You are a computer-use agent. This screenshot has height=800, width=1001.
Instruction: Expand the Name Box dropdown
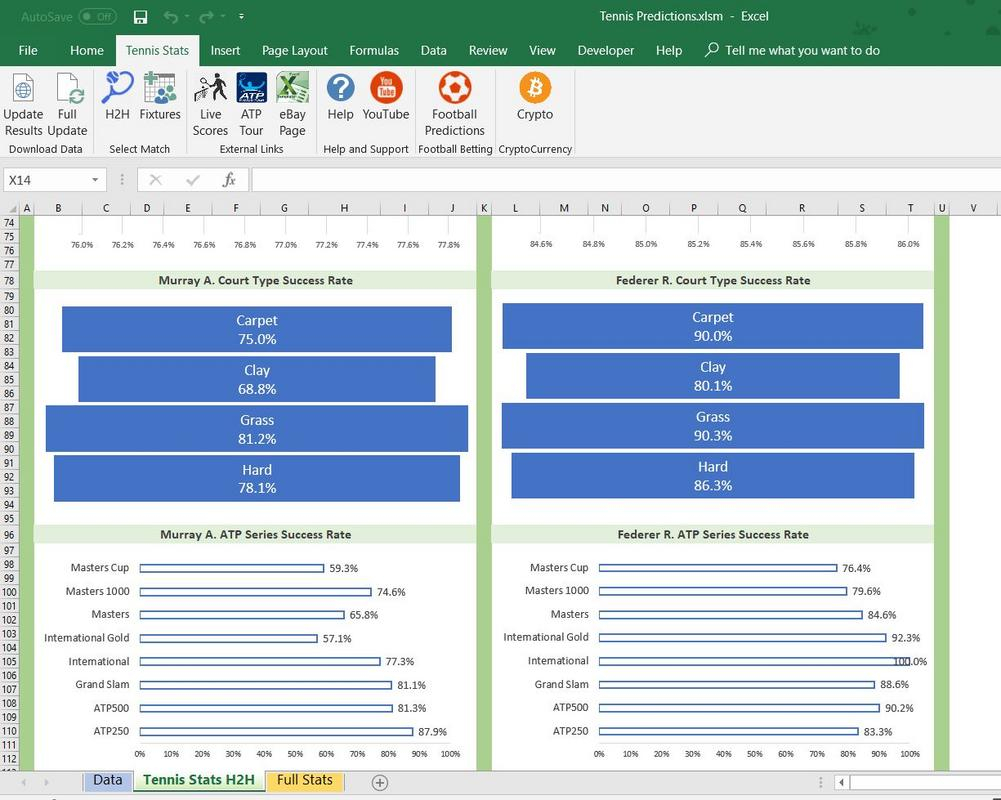coord(95,180)
